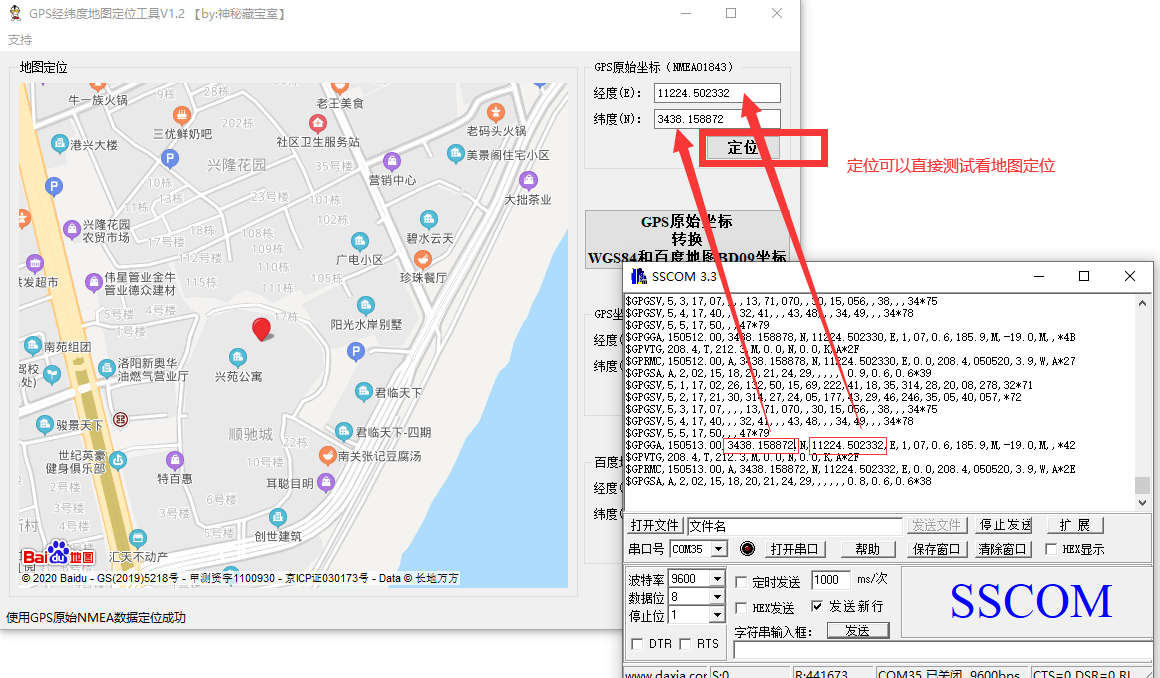The width and height of the screenshot is (1160, 678).
Task: Open the 串口号 COM35 dropdown
Action: pyautogui.click(x=718, y=549)
